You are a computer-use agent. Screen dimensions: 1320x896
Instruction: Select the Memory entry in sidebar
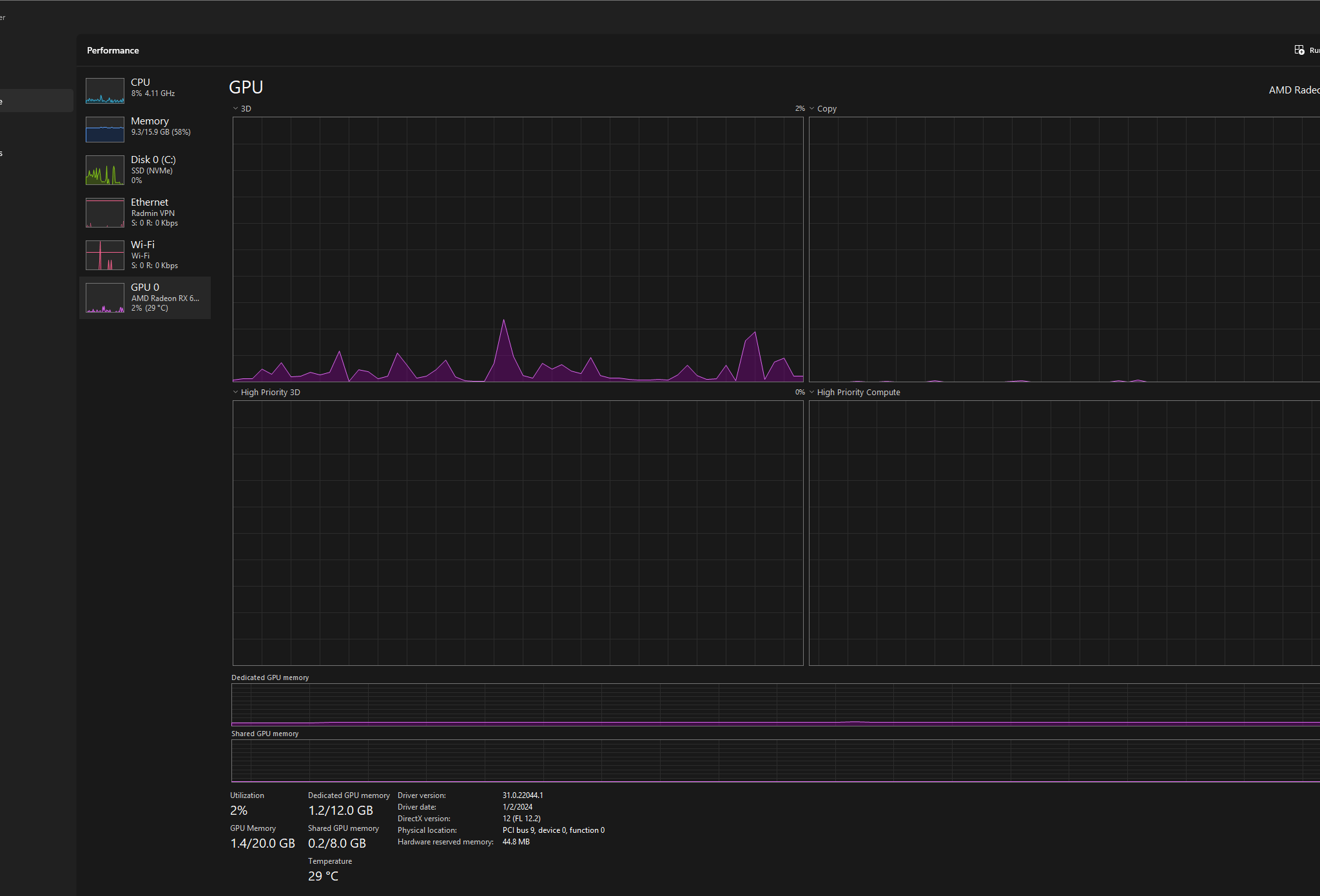pos(145,130)
